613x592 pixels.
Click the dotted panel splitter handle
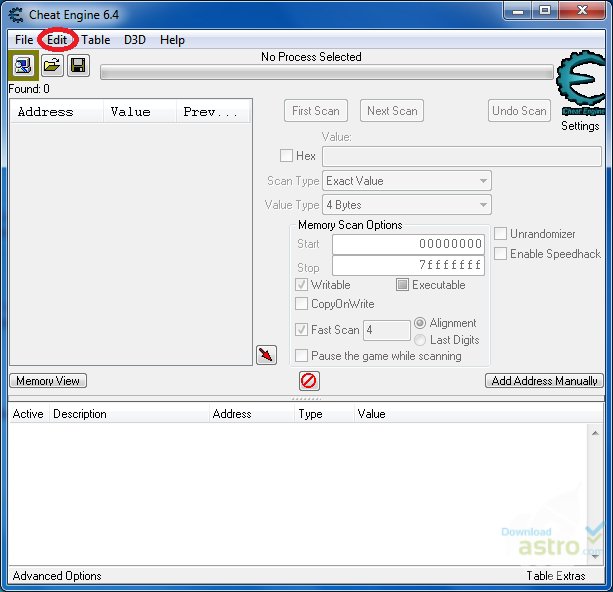(x=306, y=399)
